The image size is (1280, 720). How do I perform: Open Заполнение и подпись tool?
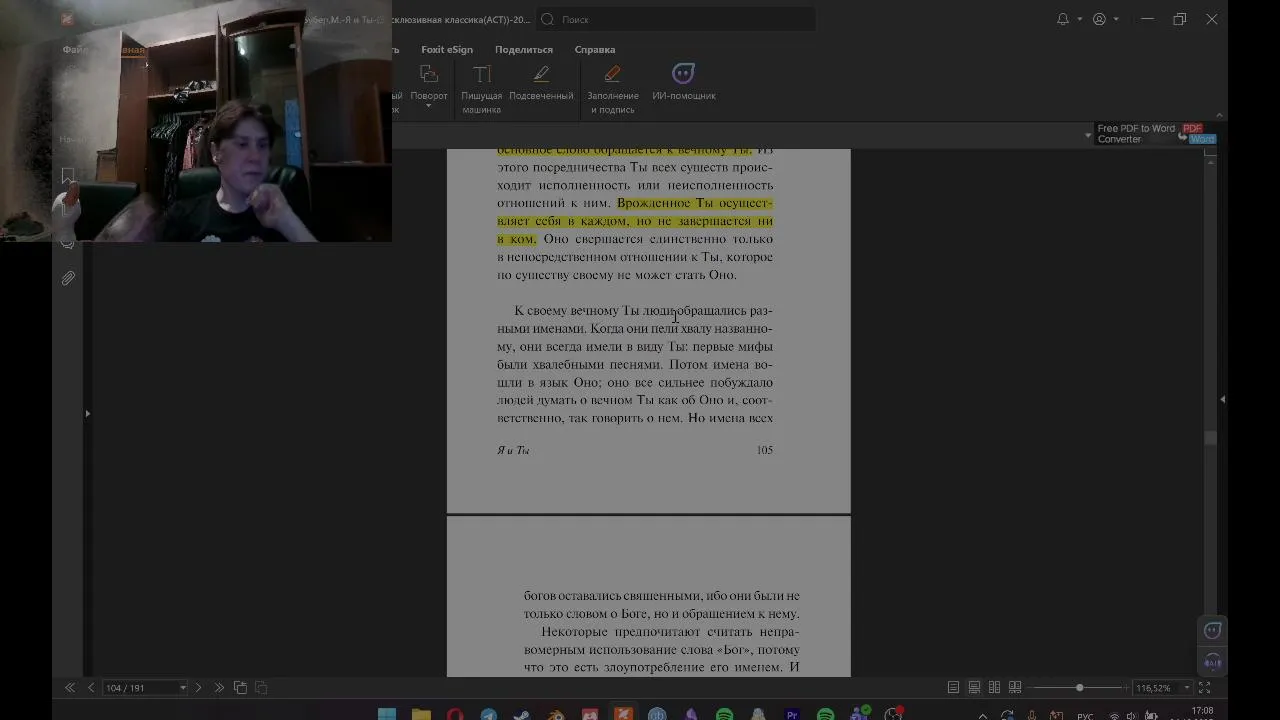[x=613, y=88]
